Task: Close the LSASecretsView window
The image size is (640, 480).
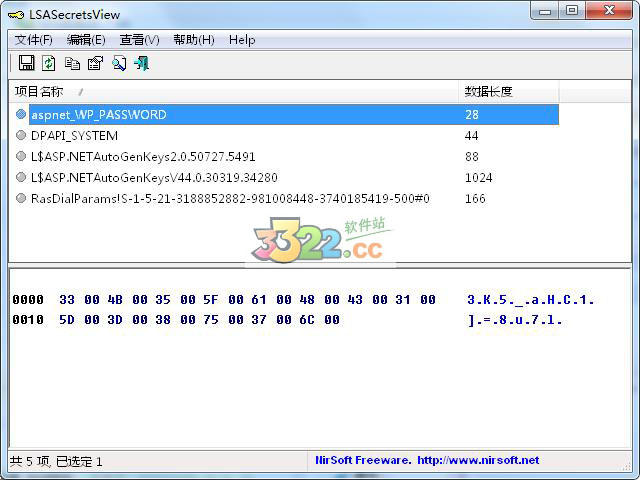Action: click(609, 11)
